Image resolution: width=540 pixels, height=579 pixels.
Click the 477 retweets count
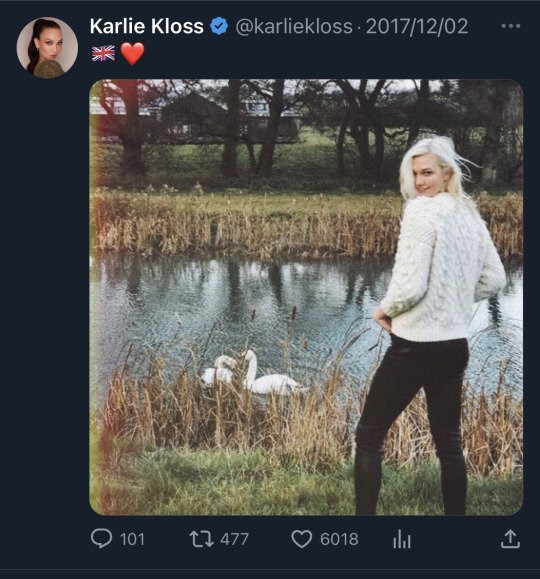click(x=234, y=539)
